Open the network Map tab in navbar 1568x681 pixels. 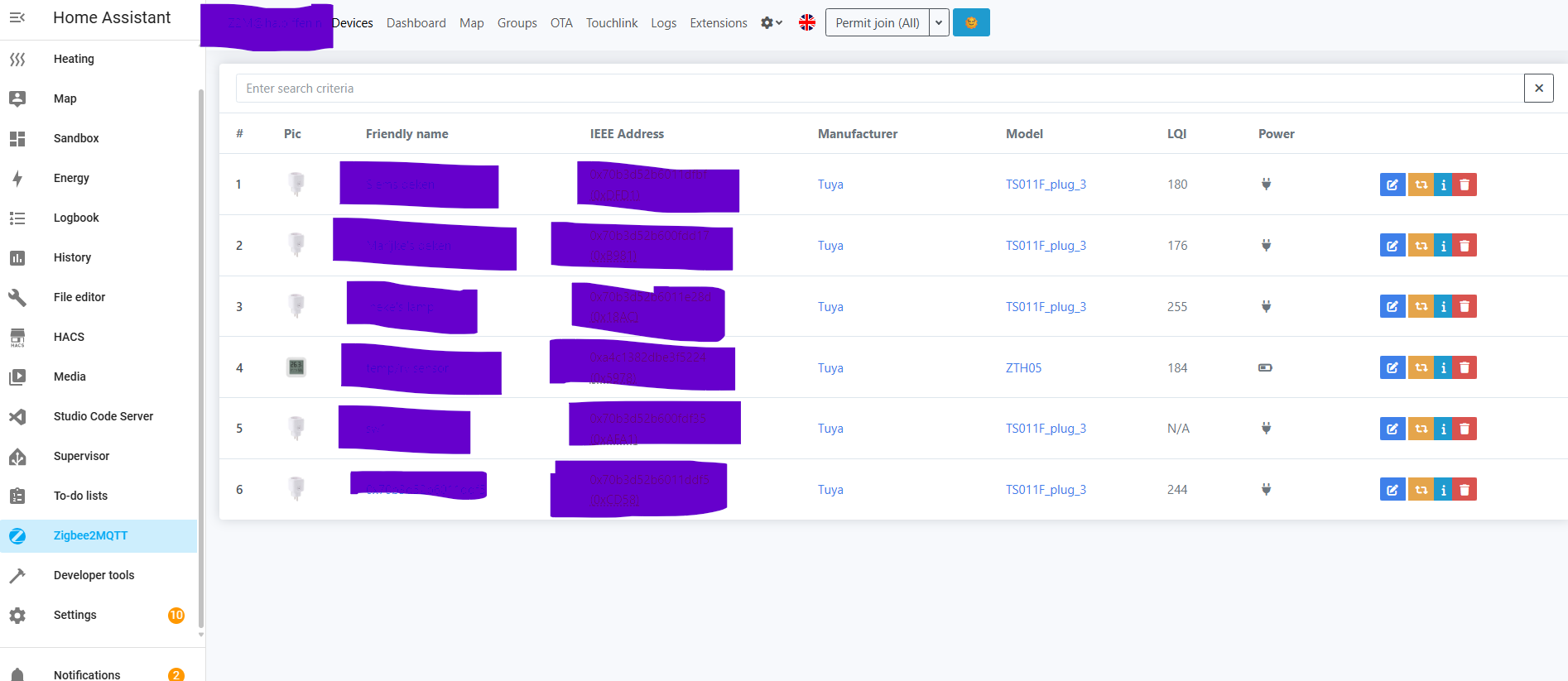click(472, 23)
